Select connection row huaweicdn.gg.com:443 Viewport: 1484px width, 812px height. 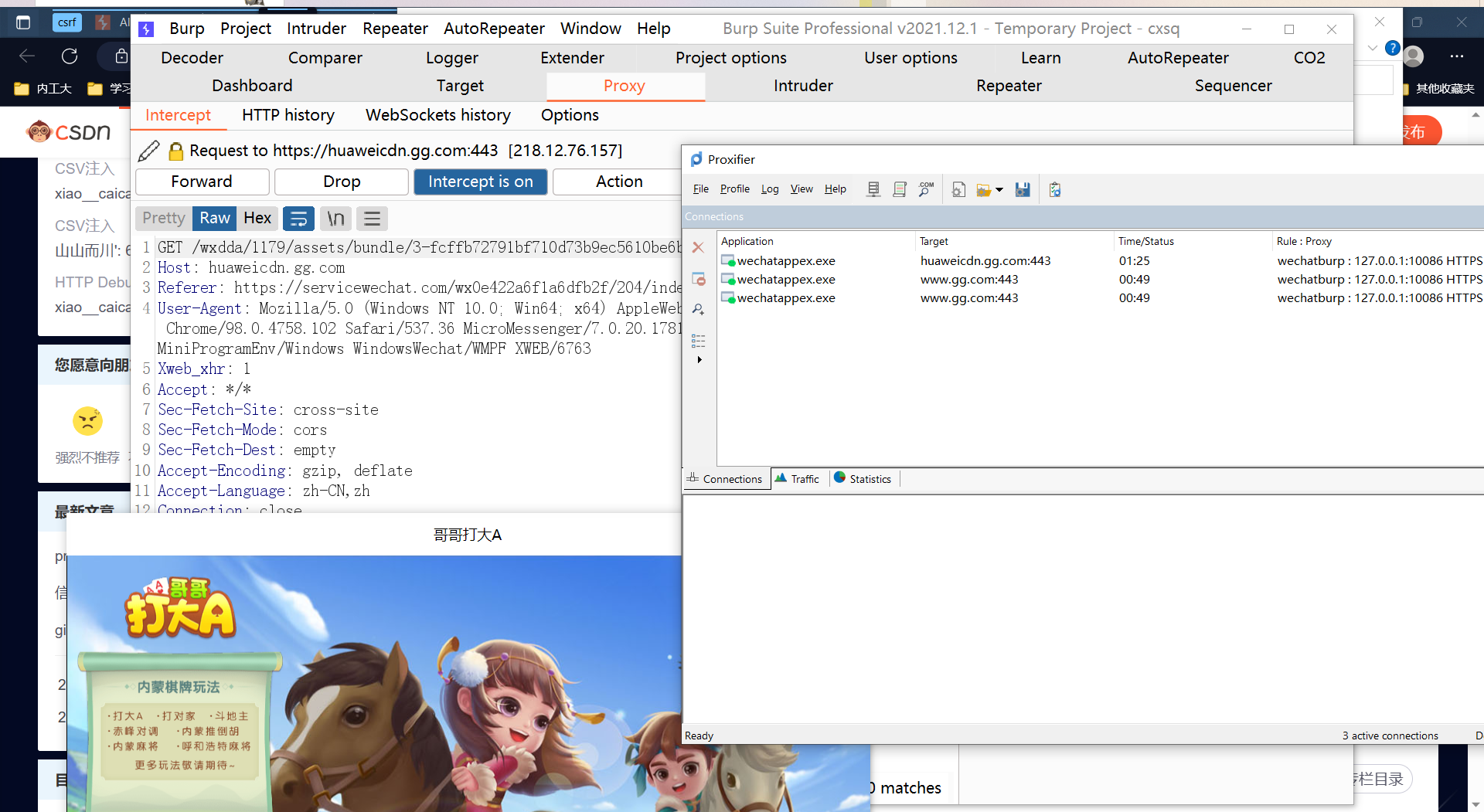(x=1101, y=261)
